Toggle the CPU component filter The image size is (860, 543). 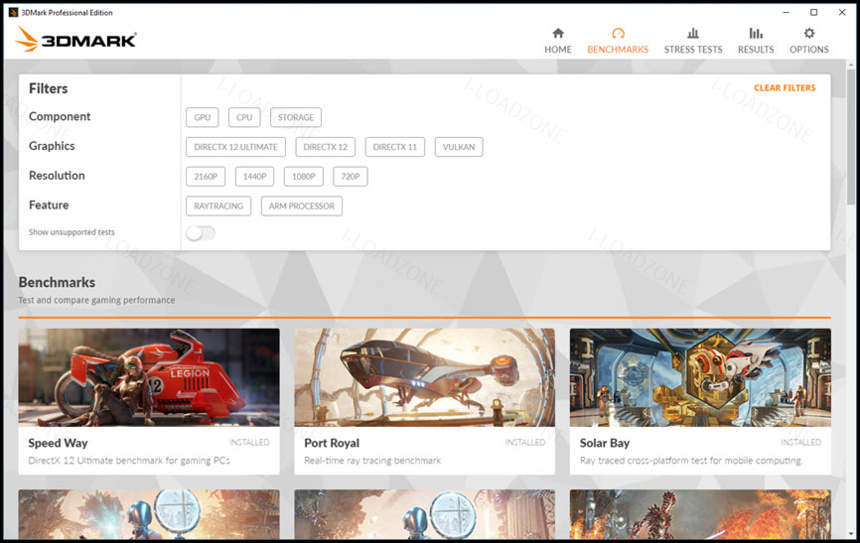click(x=244, y=117)
